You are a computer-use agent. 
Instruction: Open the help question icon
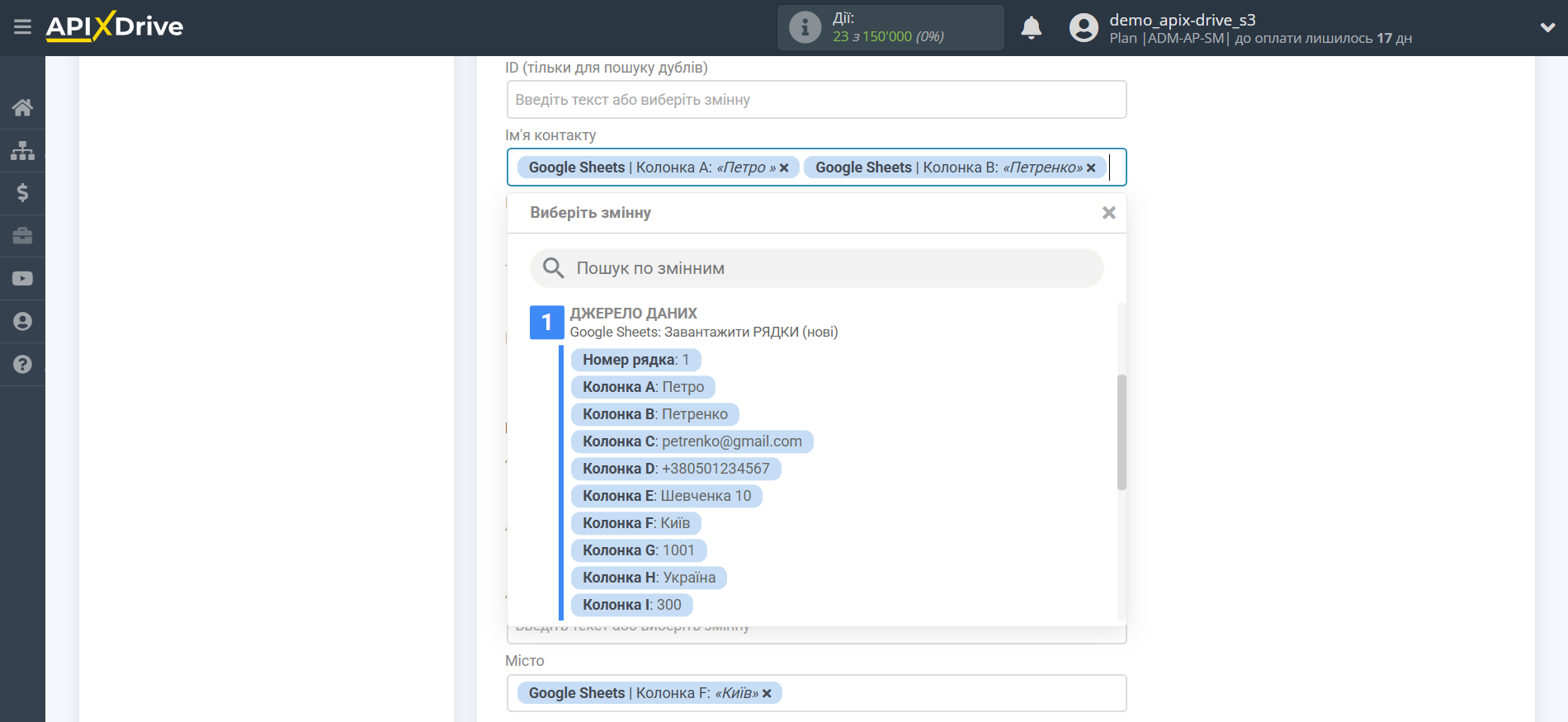tap(22, 365)
